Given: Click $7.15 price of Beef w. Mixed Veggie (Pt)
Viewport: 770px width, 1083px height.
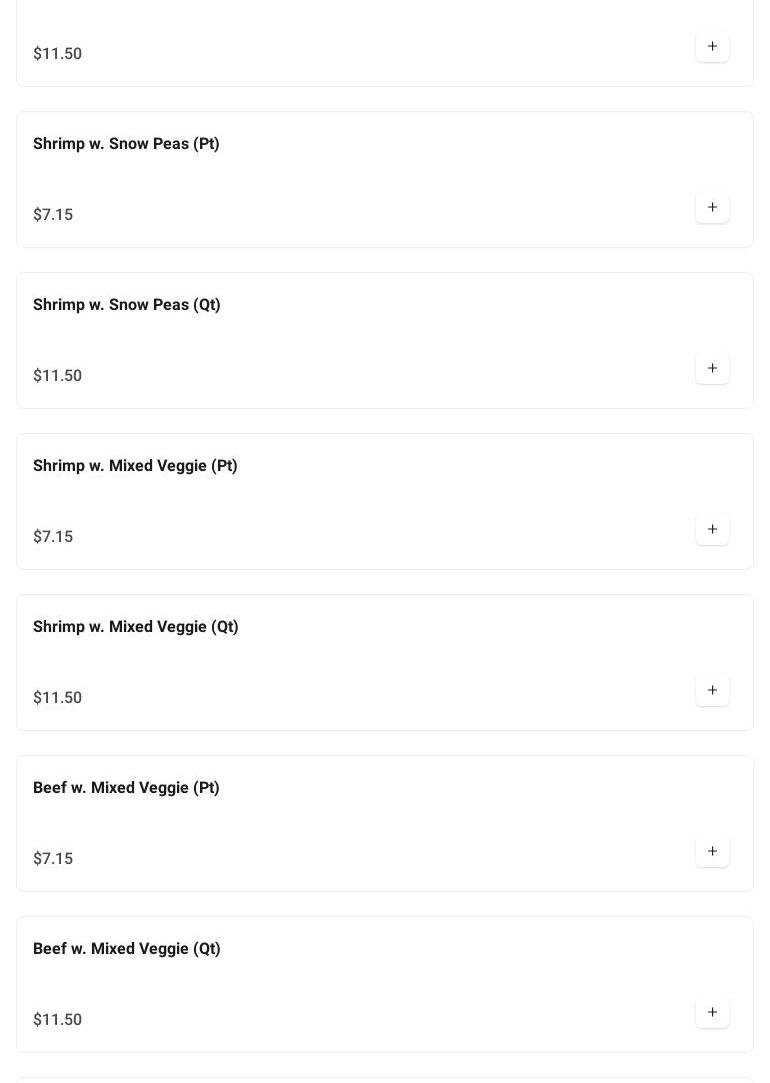Looking at the screenshot, I should (x=53, y=859).
